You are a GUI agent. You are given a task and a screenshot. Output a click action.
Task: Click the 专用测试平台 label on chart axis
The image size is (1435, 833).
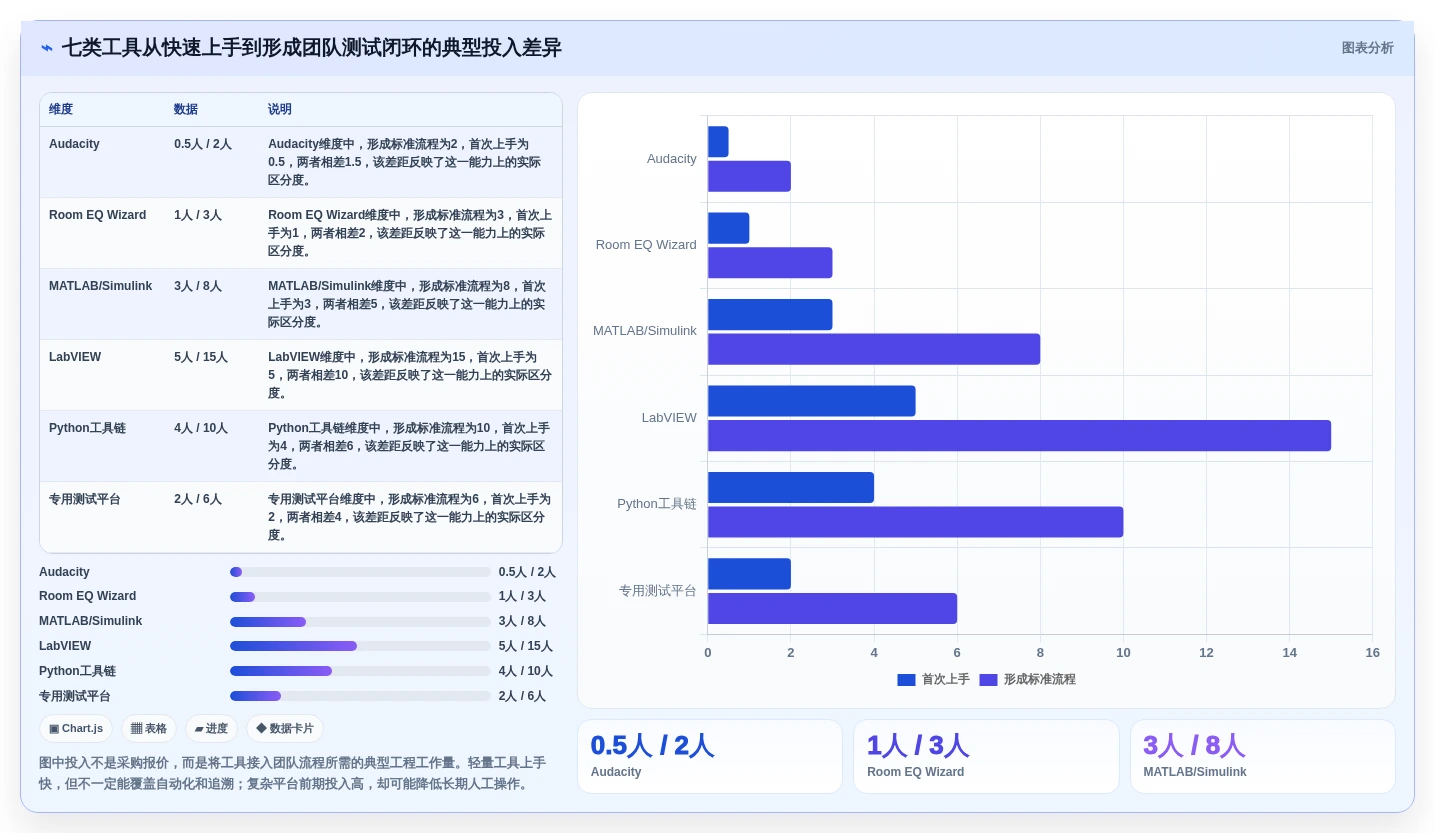(x=657, y=591)
